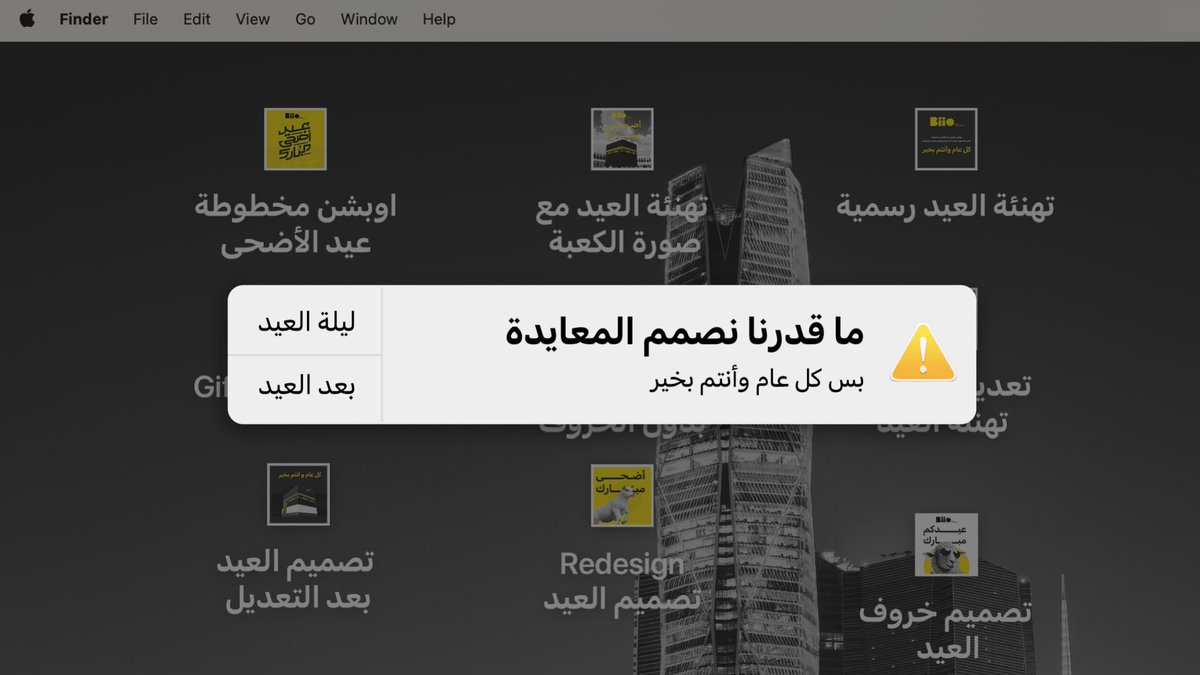The width and height of the screenshot is (1200, 675).
Task: Click the ليلة العيد dialog button
Action: click(306, 321)
